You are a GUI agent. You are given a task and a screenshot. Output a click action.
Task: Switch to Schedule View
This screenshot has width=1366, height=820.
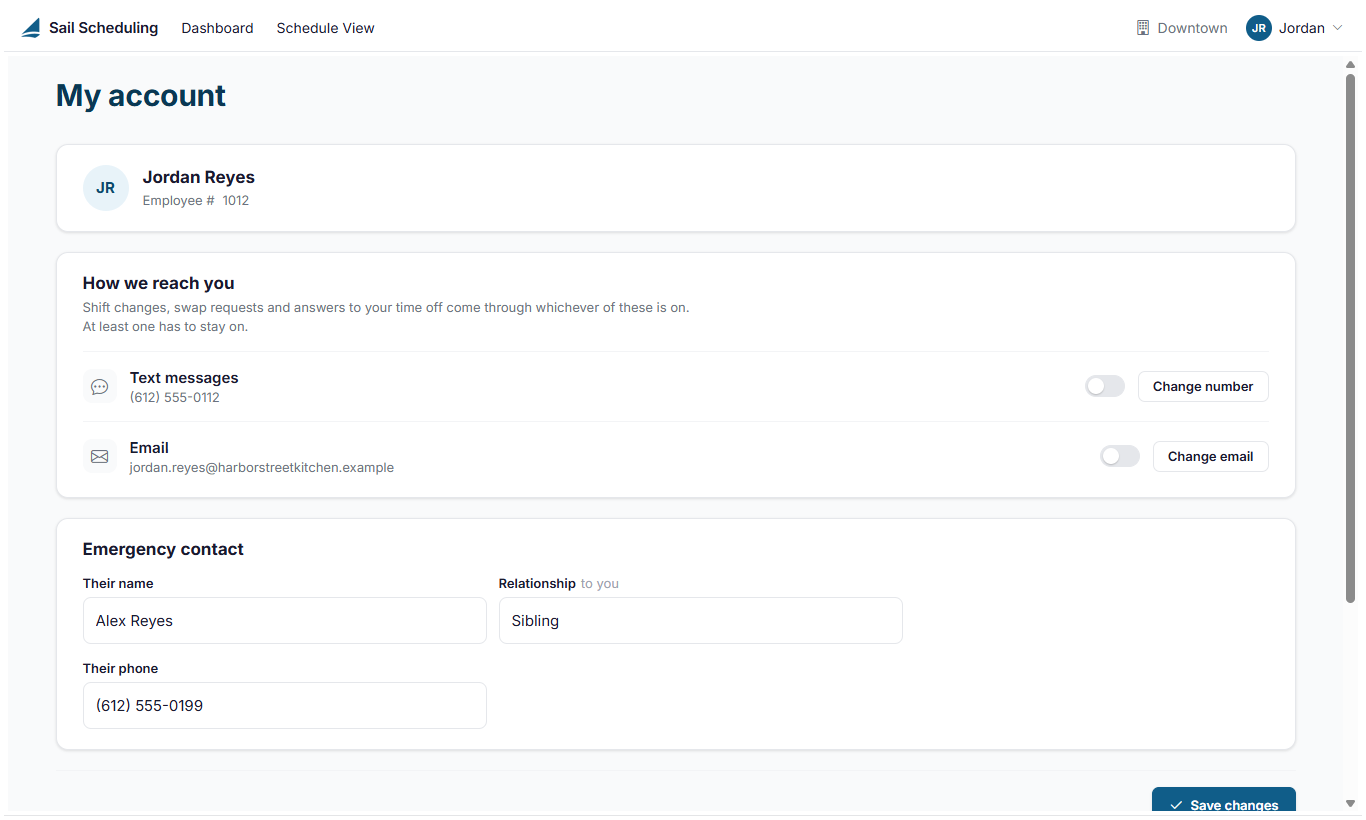tap(325, 28)
